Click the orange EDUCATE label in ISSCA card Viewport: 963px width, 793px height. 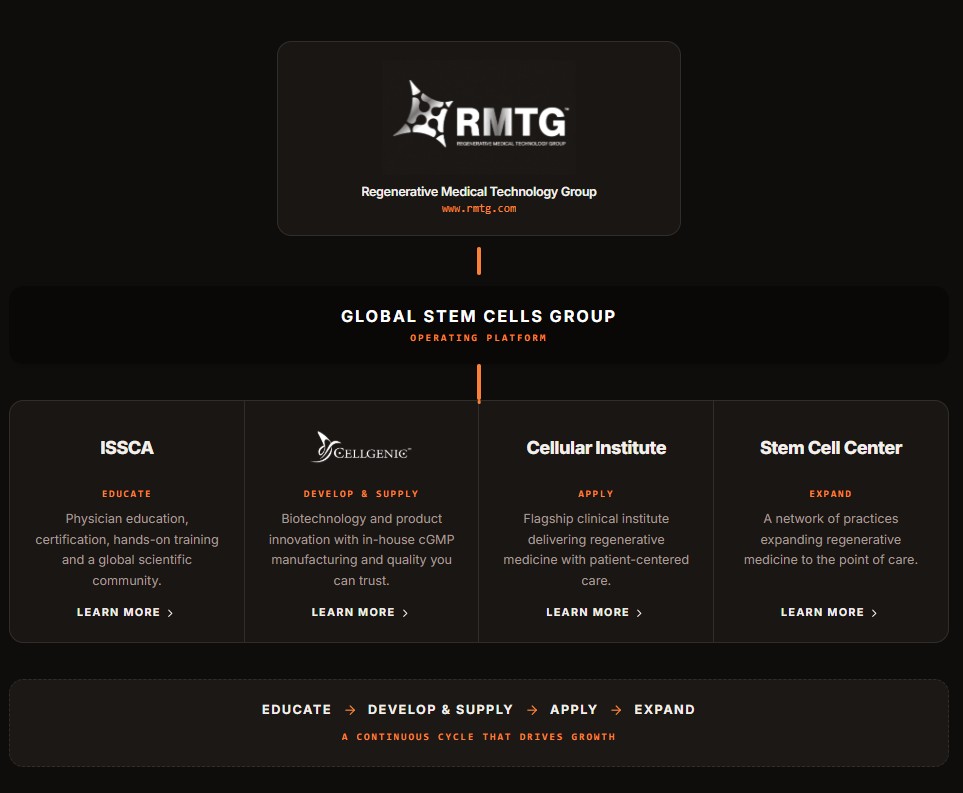[x=127, y=494]
